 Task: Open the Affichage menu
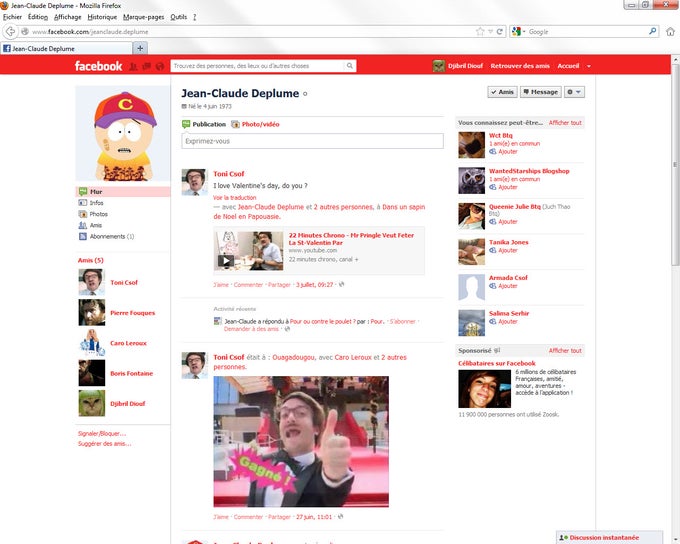tap(67, 17)
